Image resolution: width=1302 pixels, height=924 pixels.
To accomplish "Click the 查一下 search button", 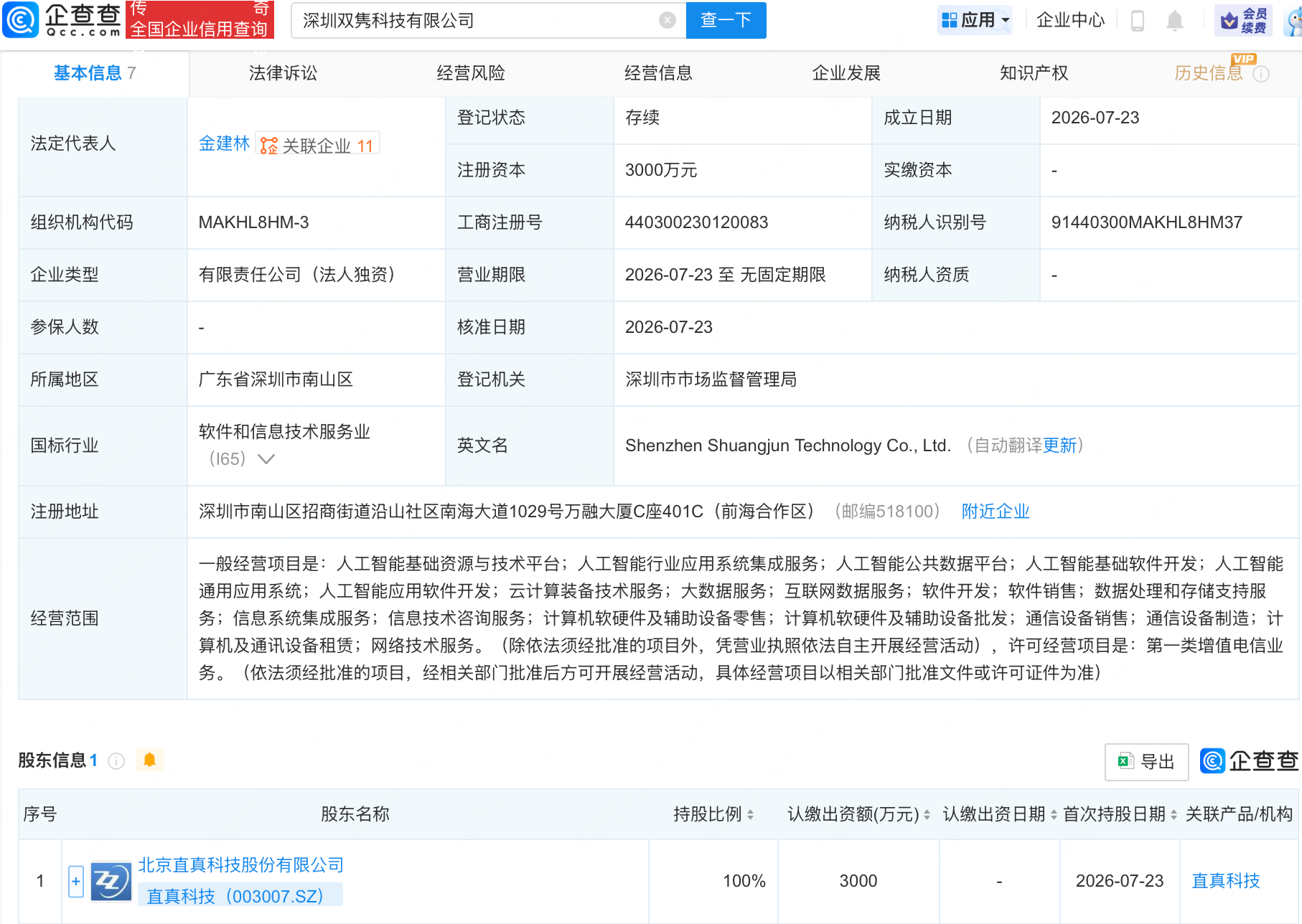I will click(x=726, y=20).
